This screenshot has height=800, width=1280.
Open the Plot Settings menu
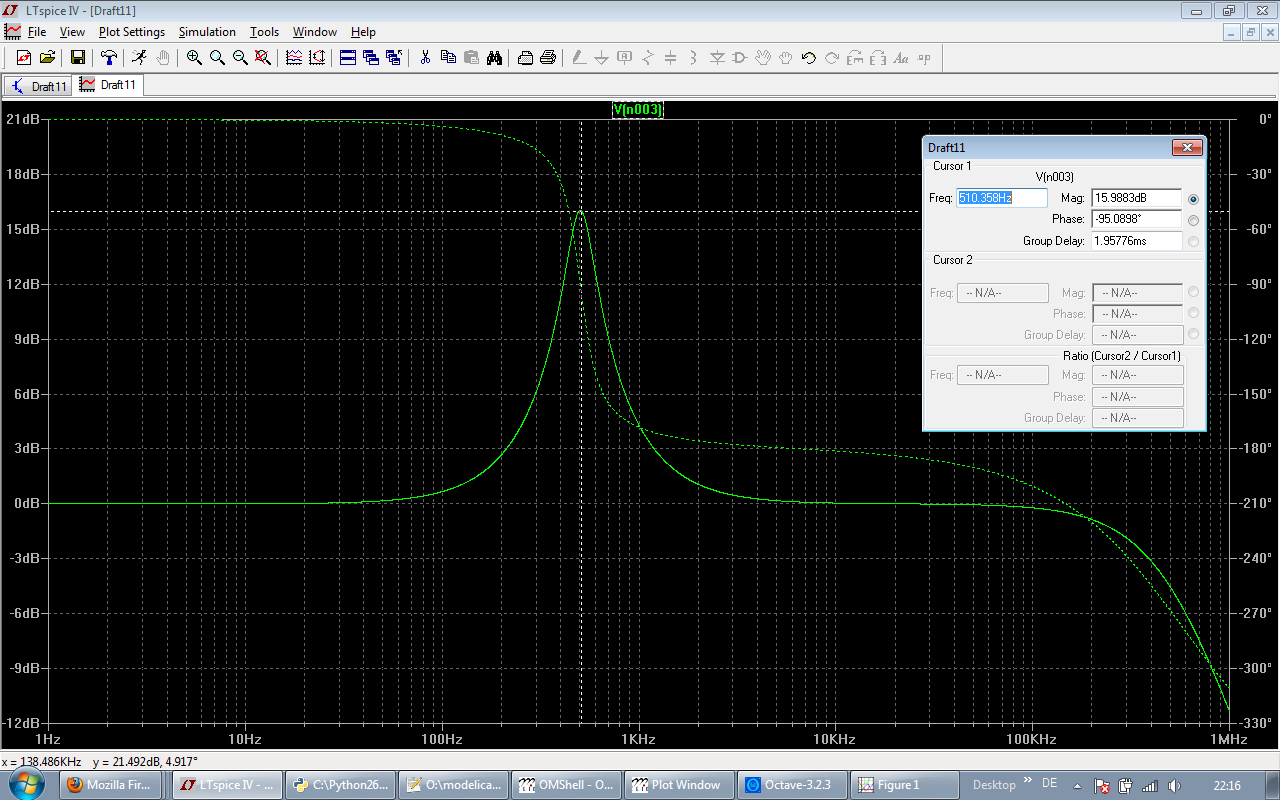(131, 32)
